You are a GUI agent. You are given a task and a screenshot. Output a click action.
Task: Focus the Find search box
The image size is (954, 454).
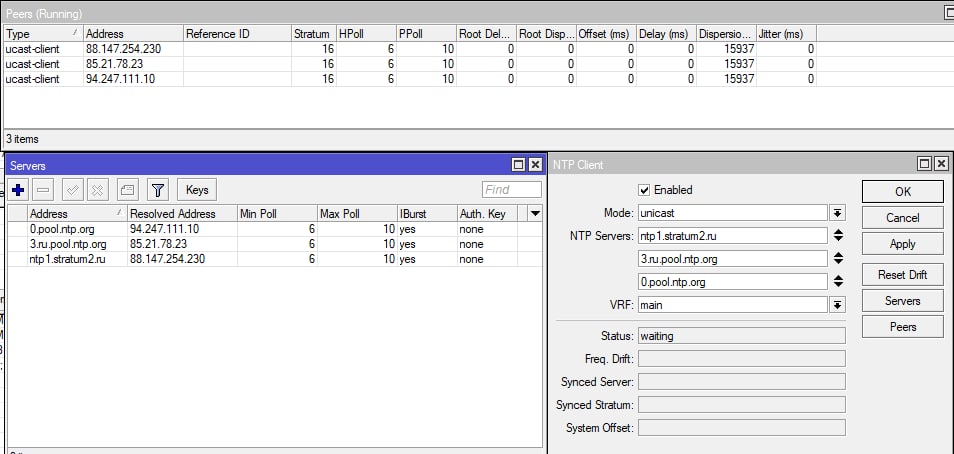click(x=512, y=190)
